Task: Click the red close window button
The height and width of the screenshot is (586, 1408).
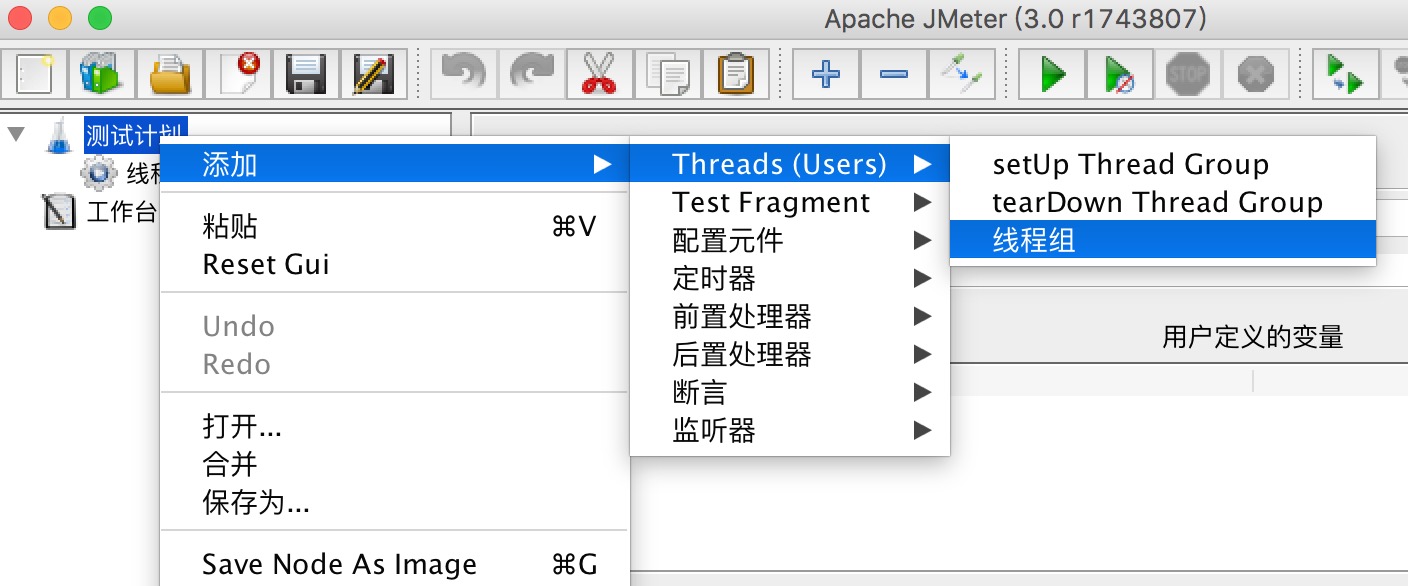Action: pyautogui.click(x=19, y=18)
